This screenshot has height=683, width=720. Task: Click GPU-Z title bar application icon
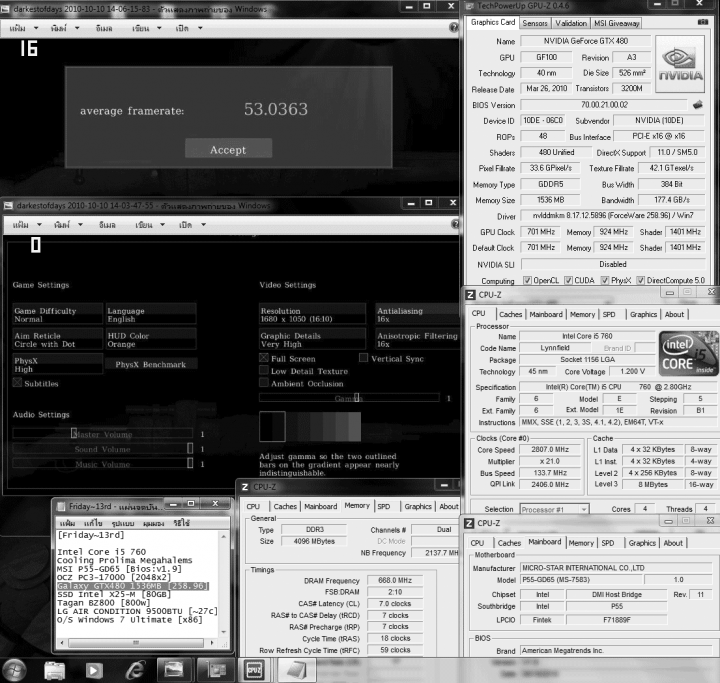point(469,6)
